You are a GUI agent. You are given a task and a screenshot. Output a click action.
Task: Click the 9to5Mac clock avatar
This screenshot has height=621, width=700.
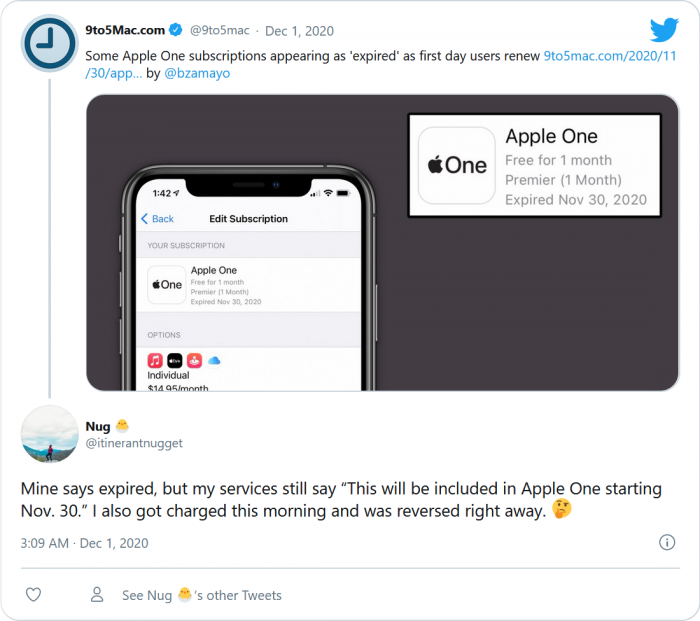click(48, 44)
